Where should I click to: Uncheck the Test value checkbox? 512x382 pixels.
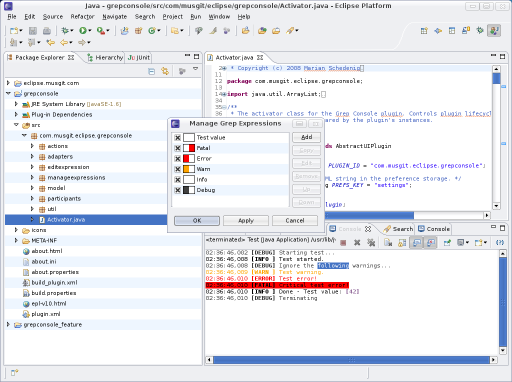[178, 138]
